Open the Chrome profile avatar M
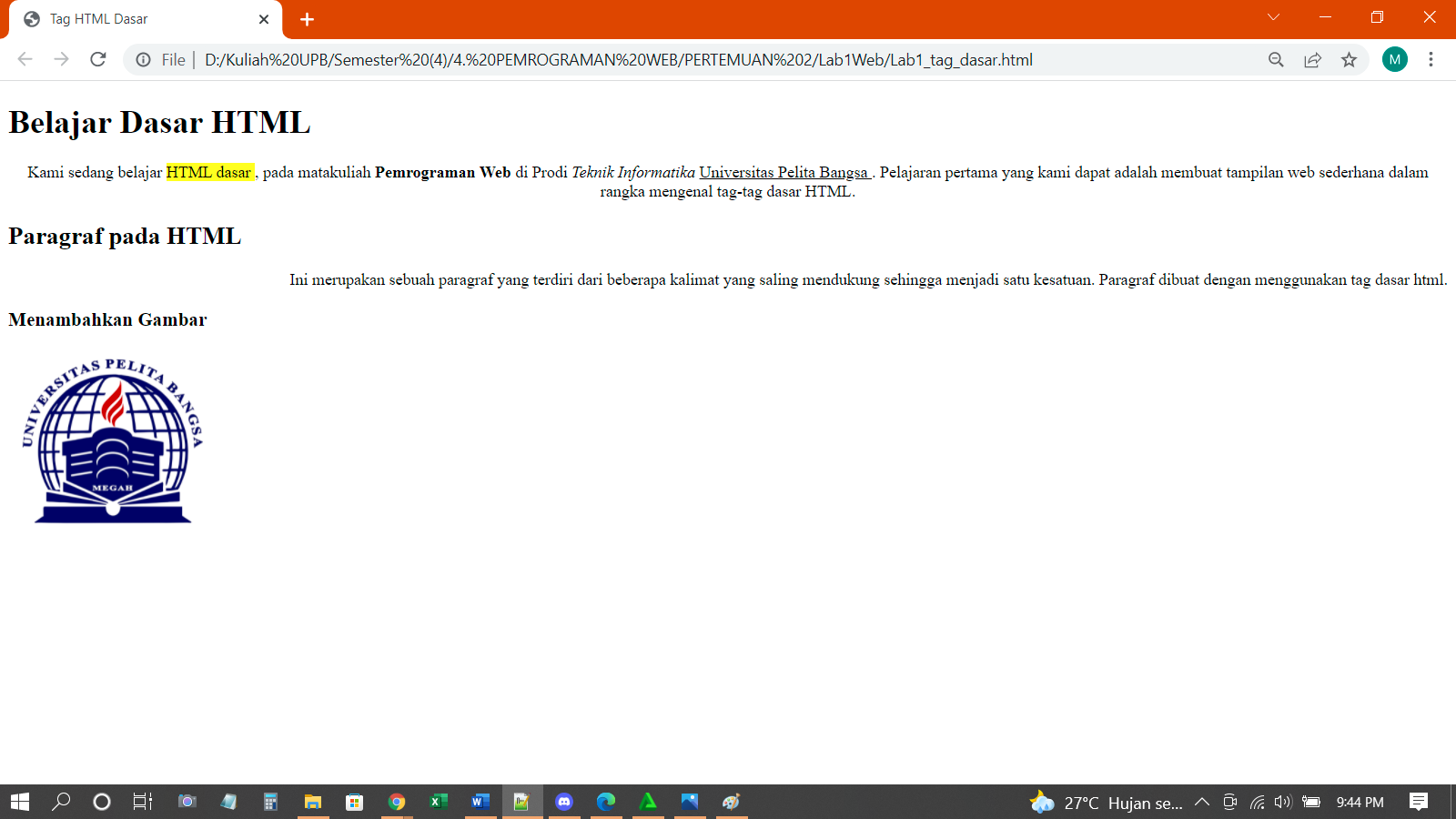Viewport: 1456px width, 819px height. pos(1394,59)
